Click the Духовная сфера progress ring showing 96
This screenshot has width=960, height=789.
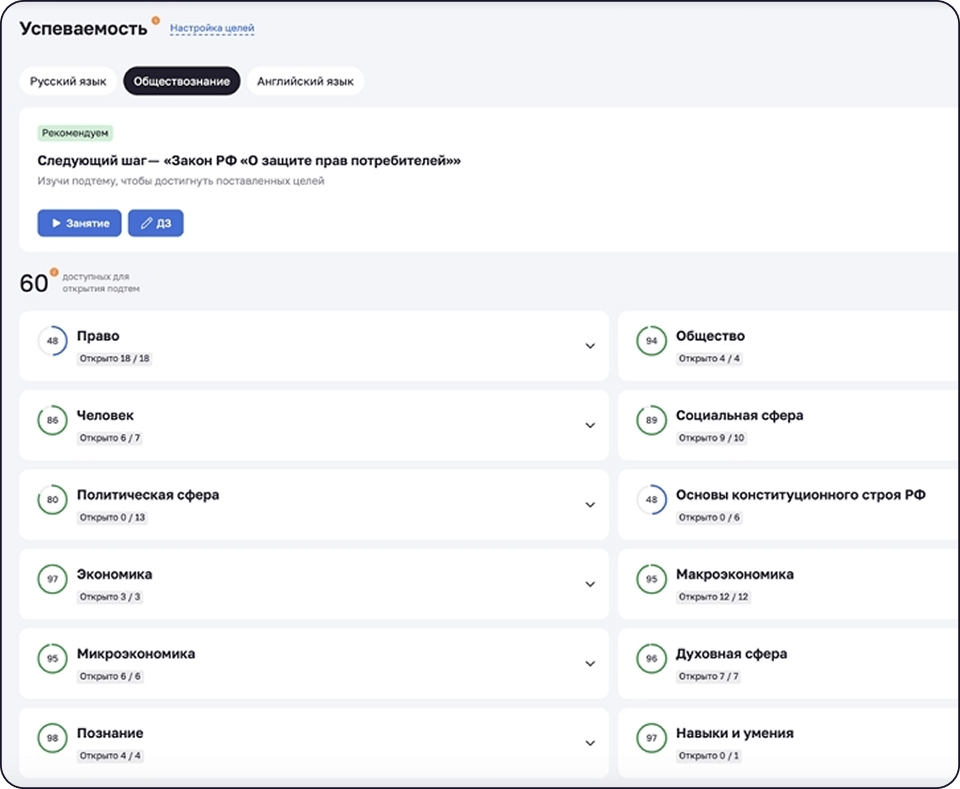point(651,659)
